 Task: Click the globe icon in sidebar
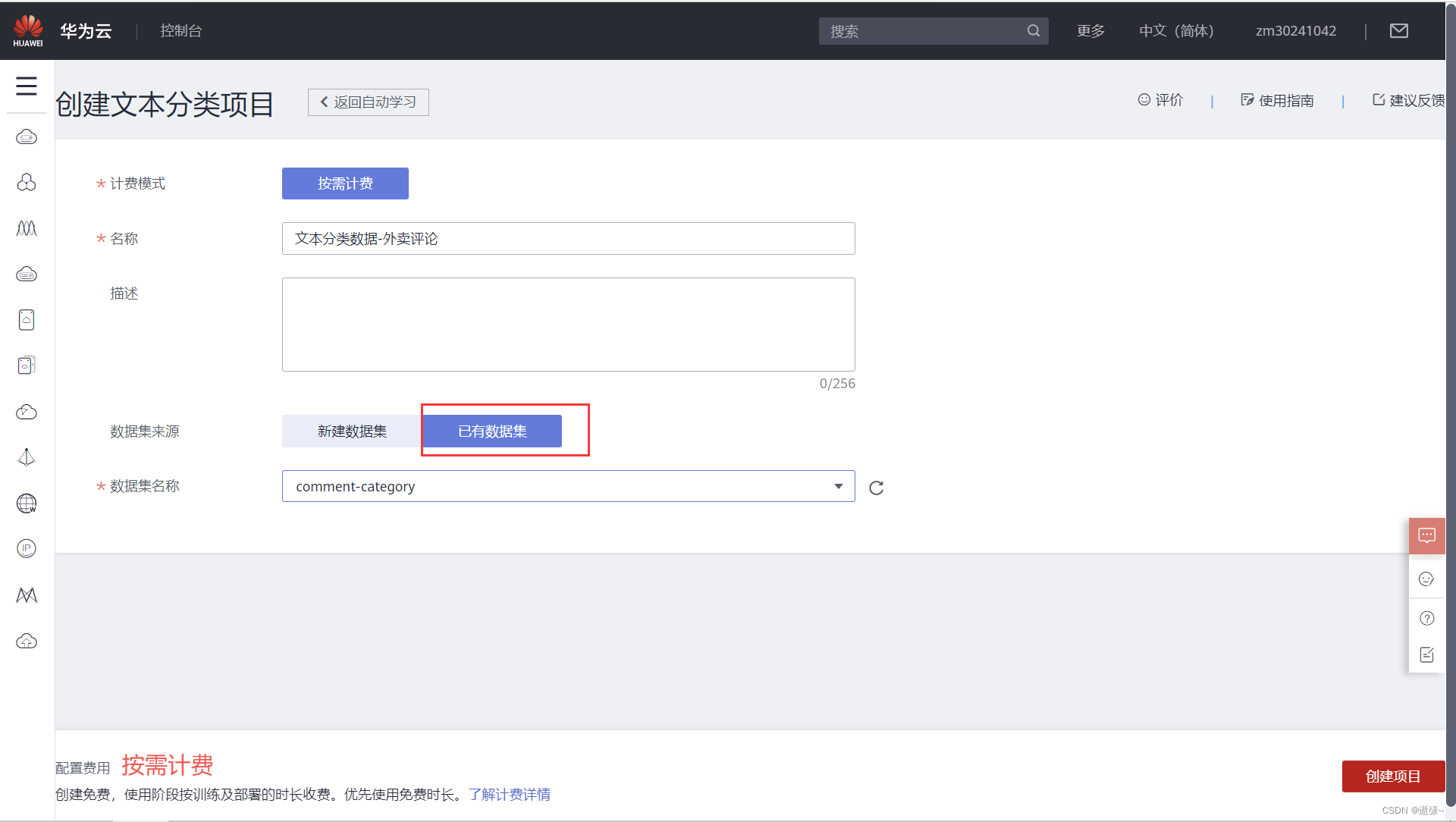27,504
